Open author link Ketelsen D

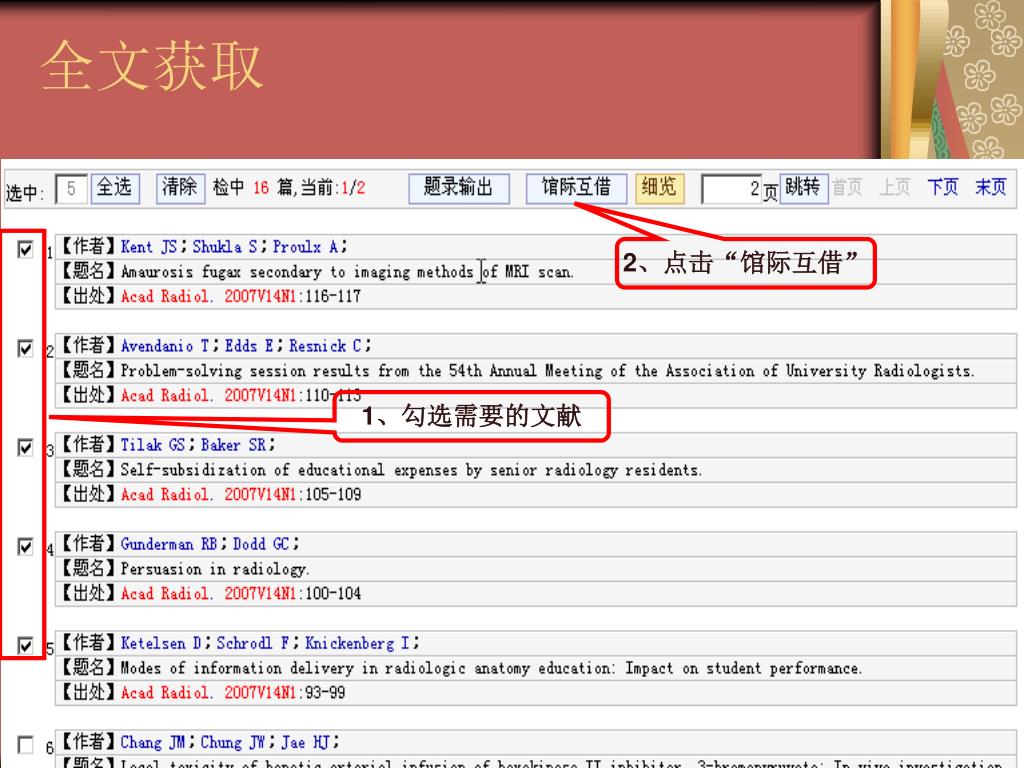161,644
